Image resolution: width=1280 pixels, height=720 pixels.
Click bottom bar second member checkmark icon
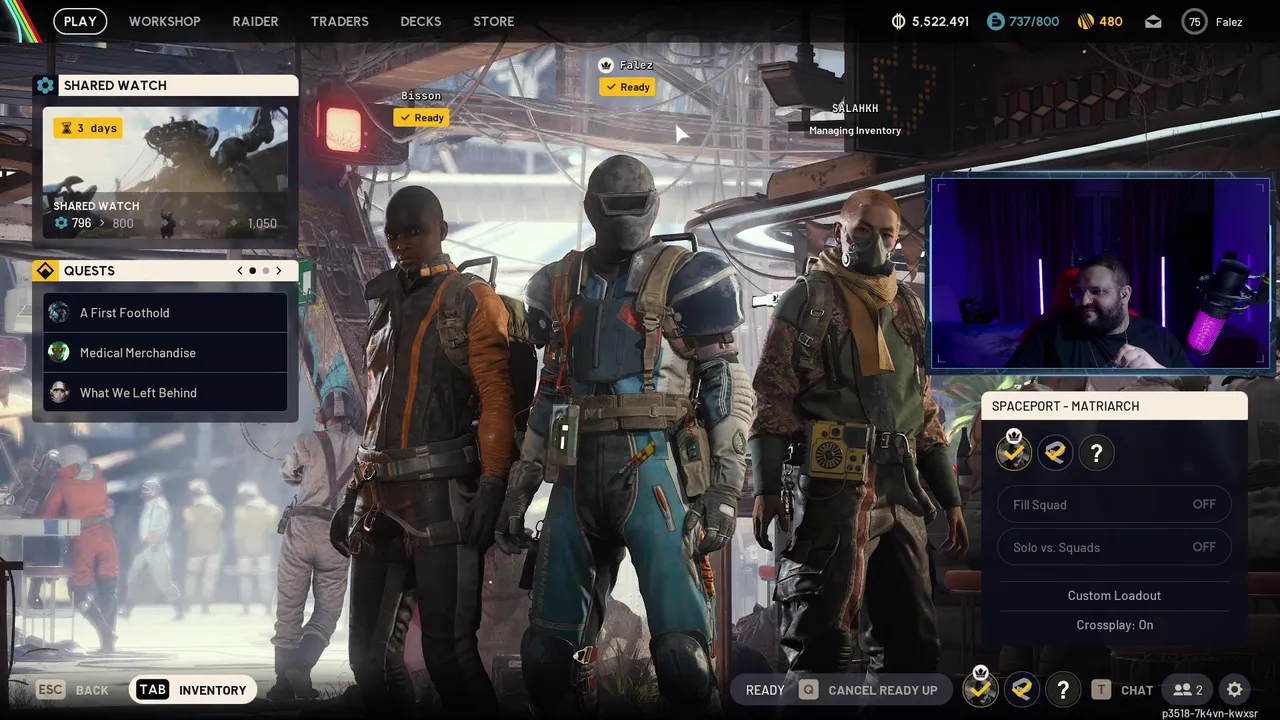pos(1021,689)
